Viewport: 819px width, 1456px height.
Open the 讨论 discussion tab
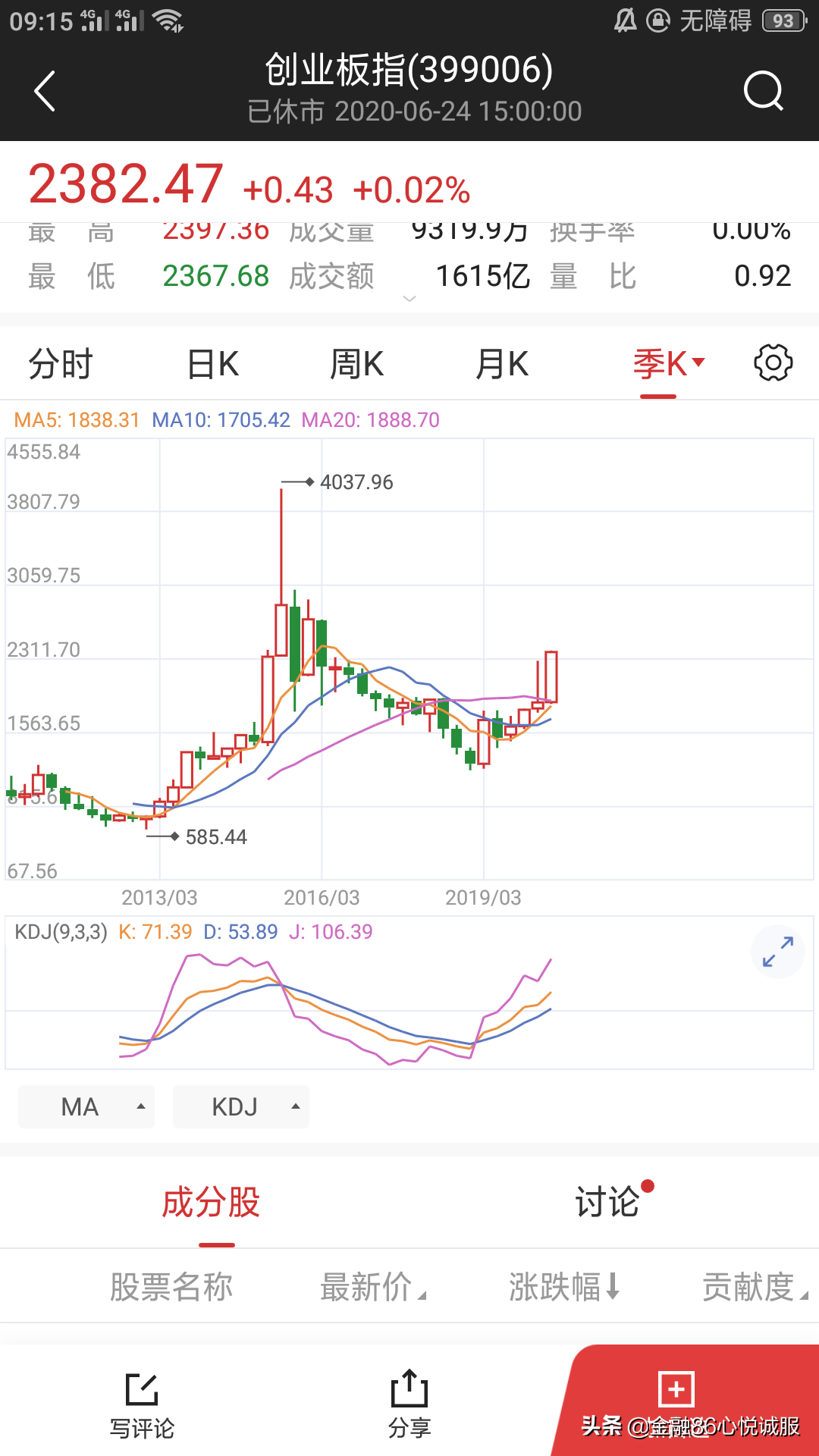[607, 1203]
